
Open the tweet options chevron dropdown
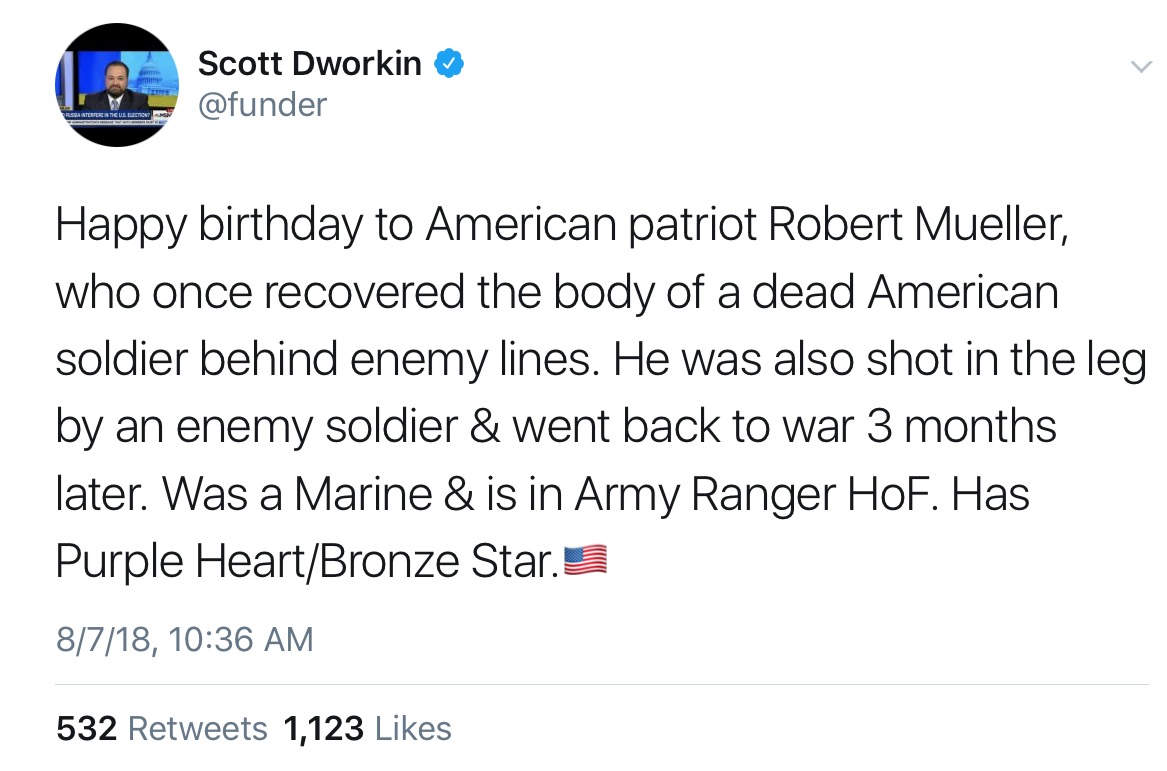pyautogui.click(x=1139, y=67)
